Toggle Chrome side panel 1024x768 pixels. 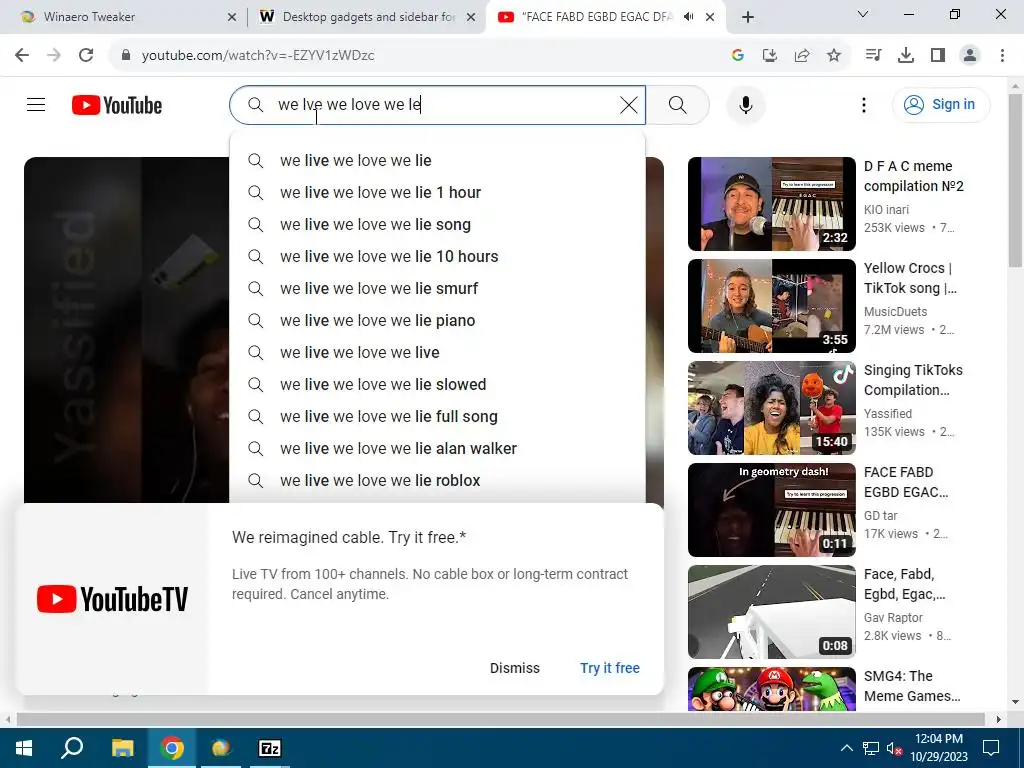click(x=938, y=55)
